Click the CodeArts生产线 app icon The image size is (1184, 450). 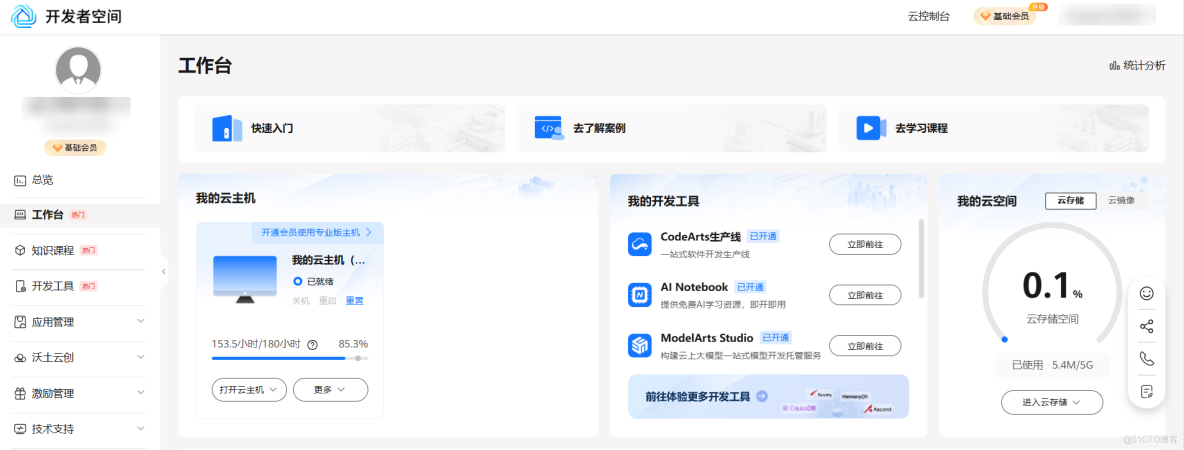(x=640, y=244)
